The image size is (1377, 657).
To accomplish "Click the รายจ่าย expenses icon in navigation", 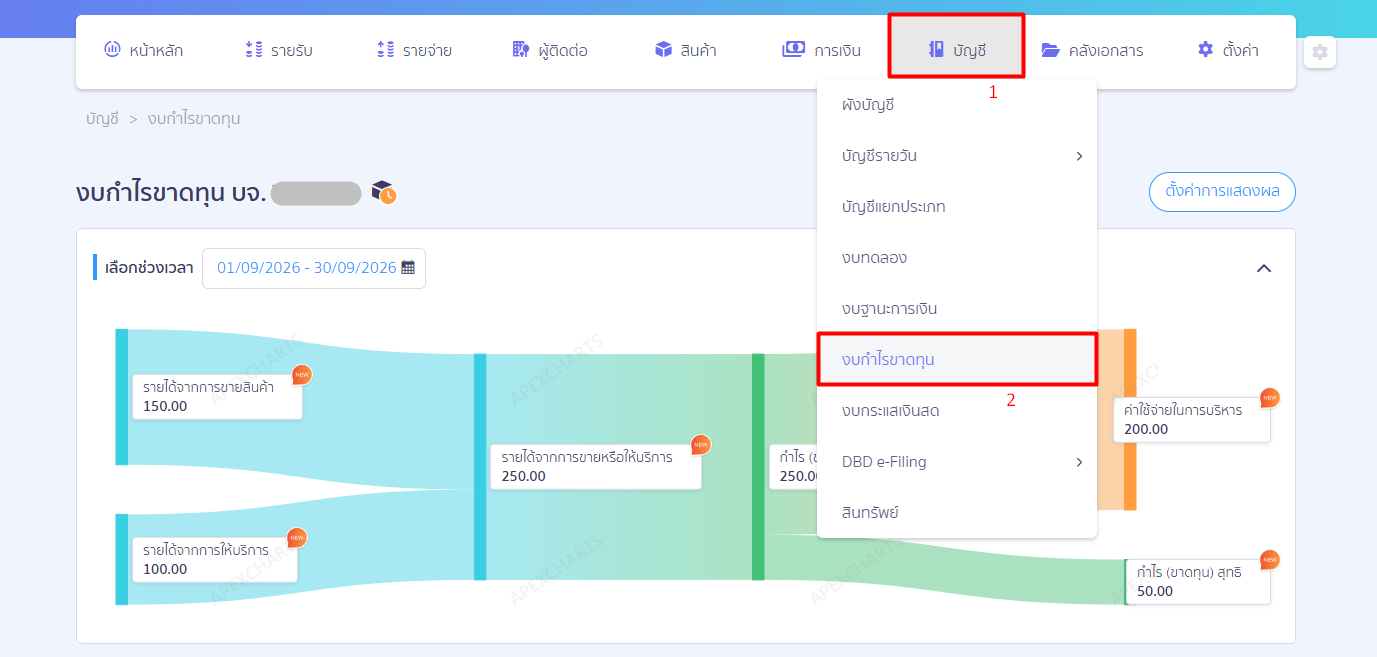I will pyautogui.click(x=386, y=50).
